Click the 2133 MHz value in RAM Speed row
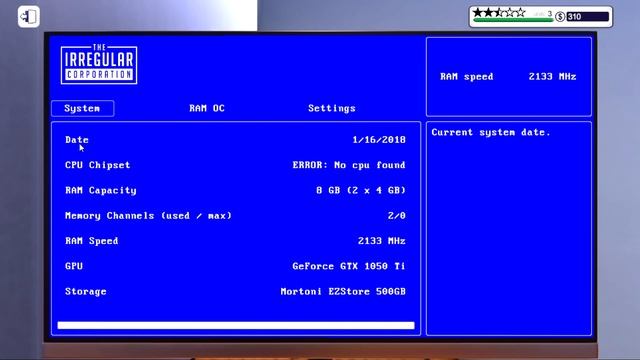The width and height of the screenshot is (640, 360). 382,241
